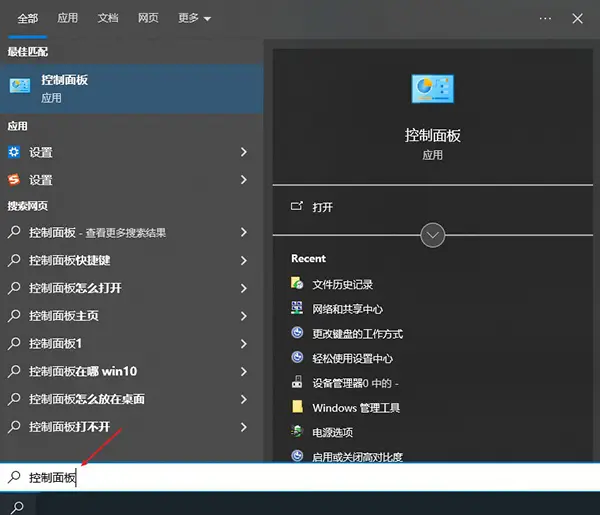
Task: Open the 更多 filter dropdown
Action: pyautogui.click(x=194, y=18)
